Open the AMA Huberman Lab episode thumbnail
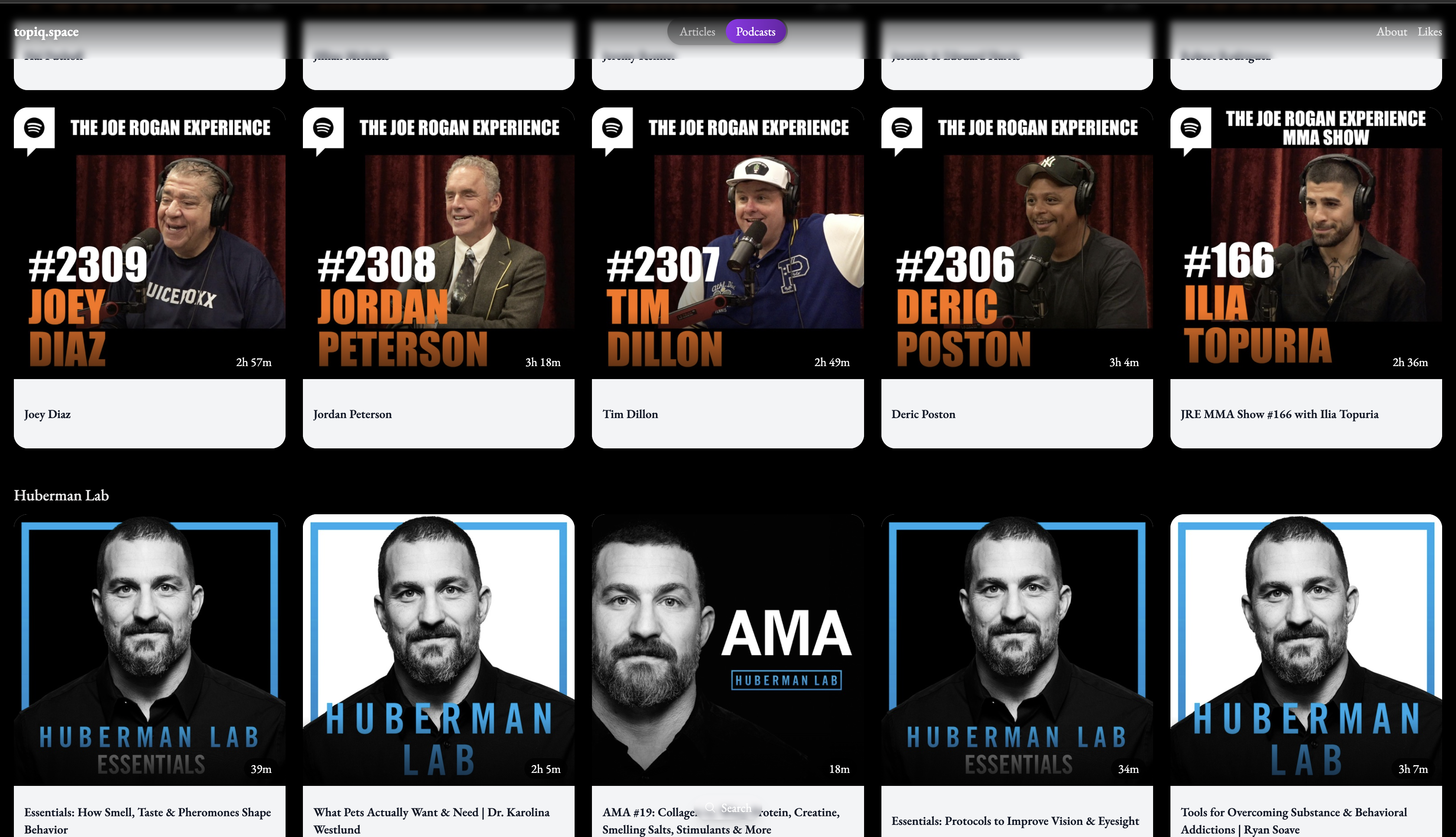1456x837 pixels. (x=728, y=649)
